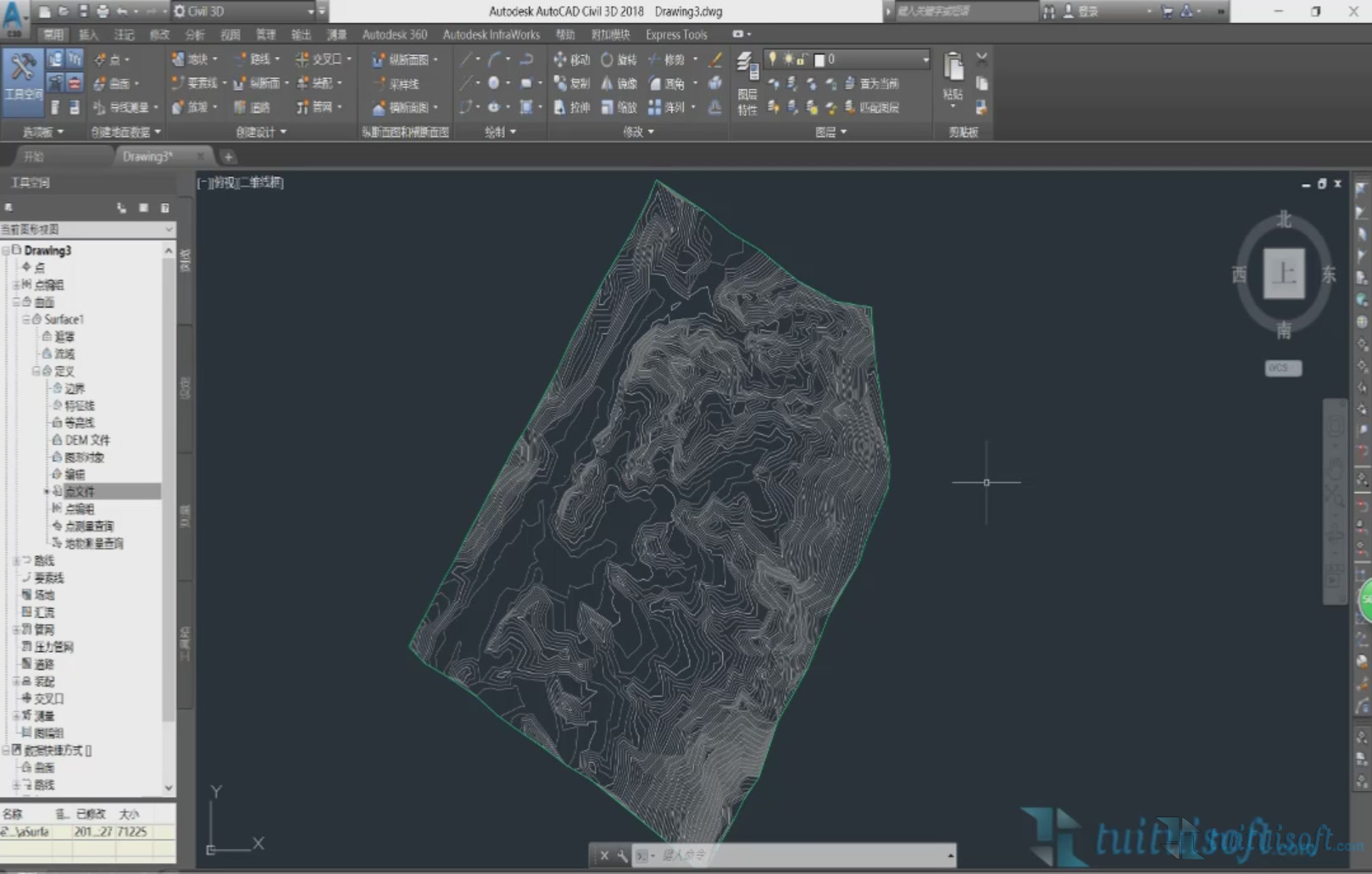Select the Drawing3 document tab

click(147, 157)
